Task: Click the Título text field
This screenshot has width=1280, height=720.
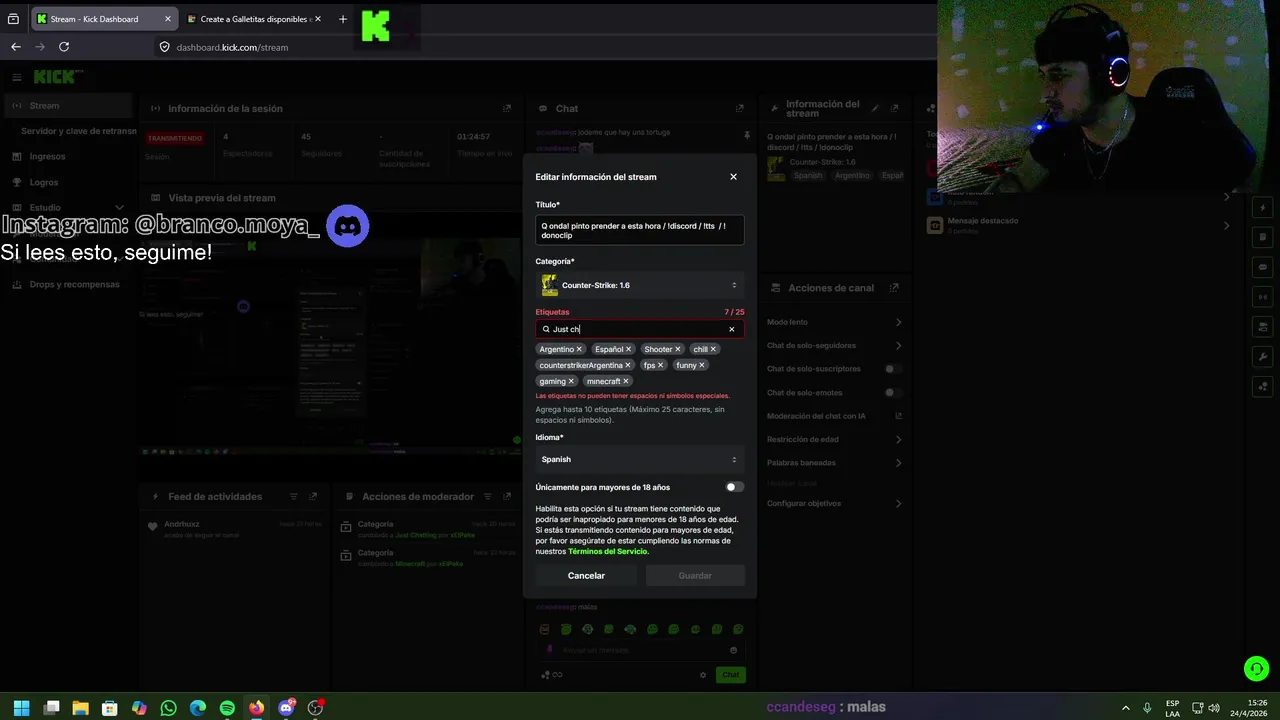Action: click(x=639, y=230)
